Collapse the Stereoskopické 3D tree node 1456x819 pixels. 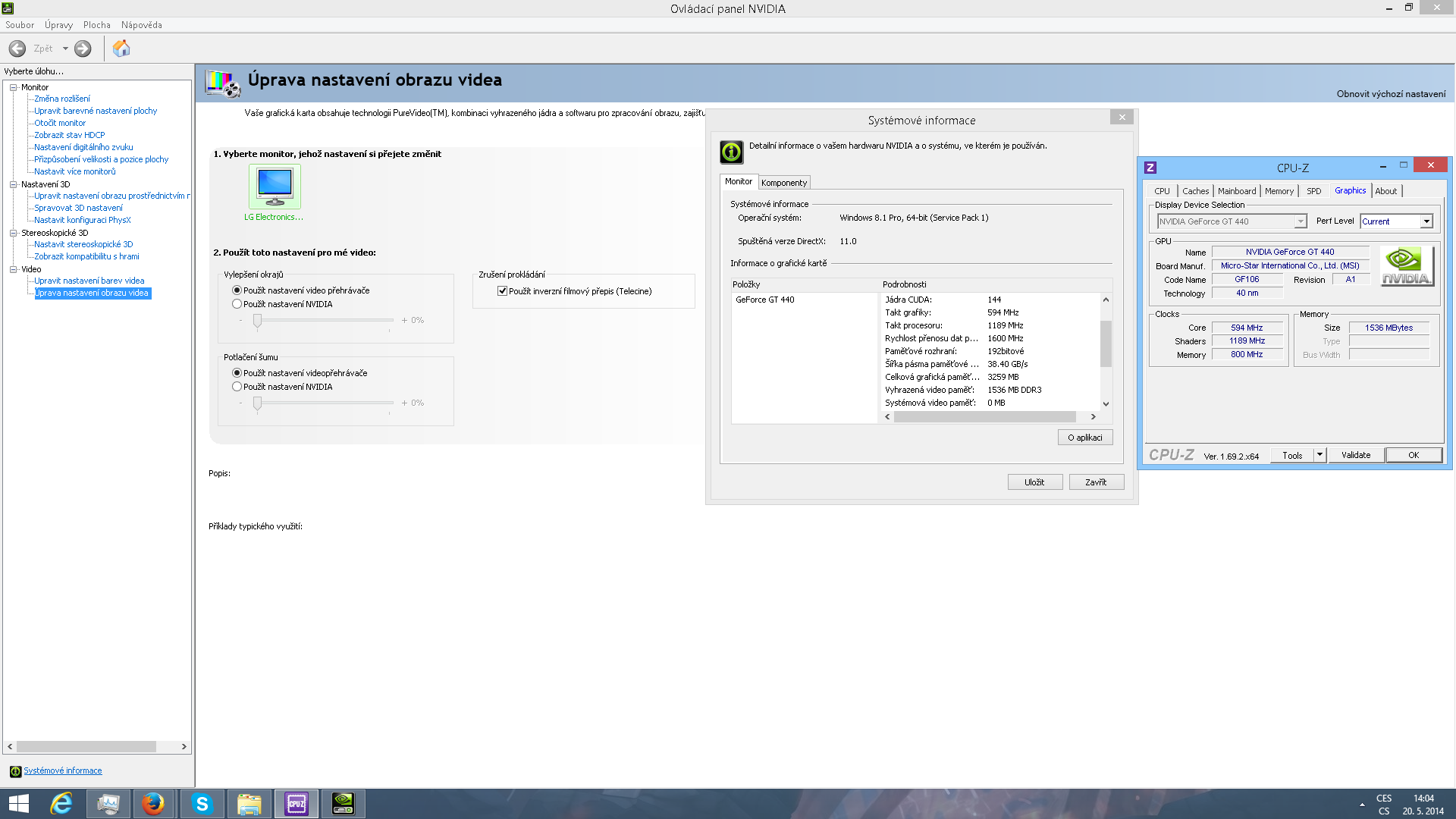point(13,233)
